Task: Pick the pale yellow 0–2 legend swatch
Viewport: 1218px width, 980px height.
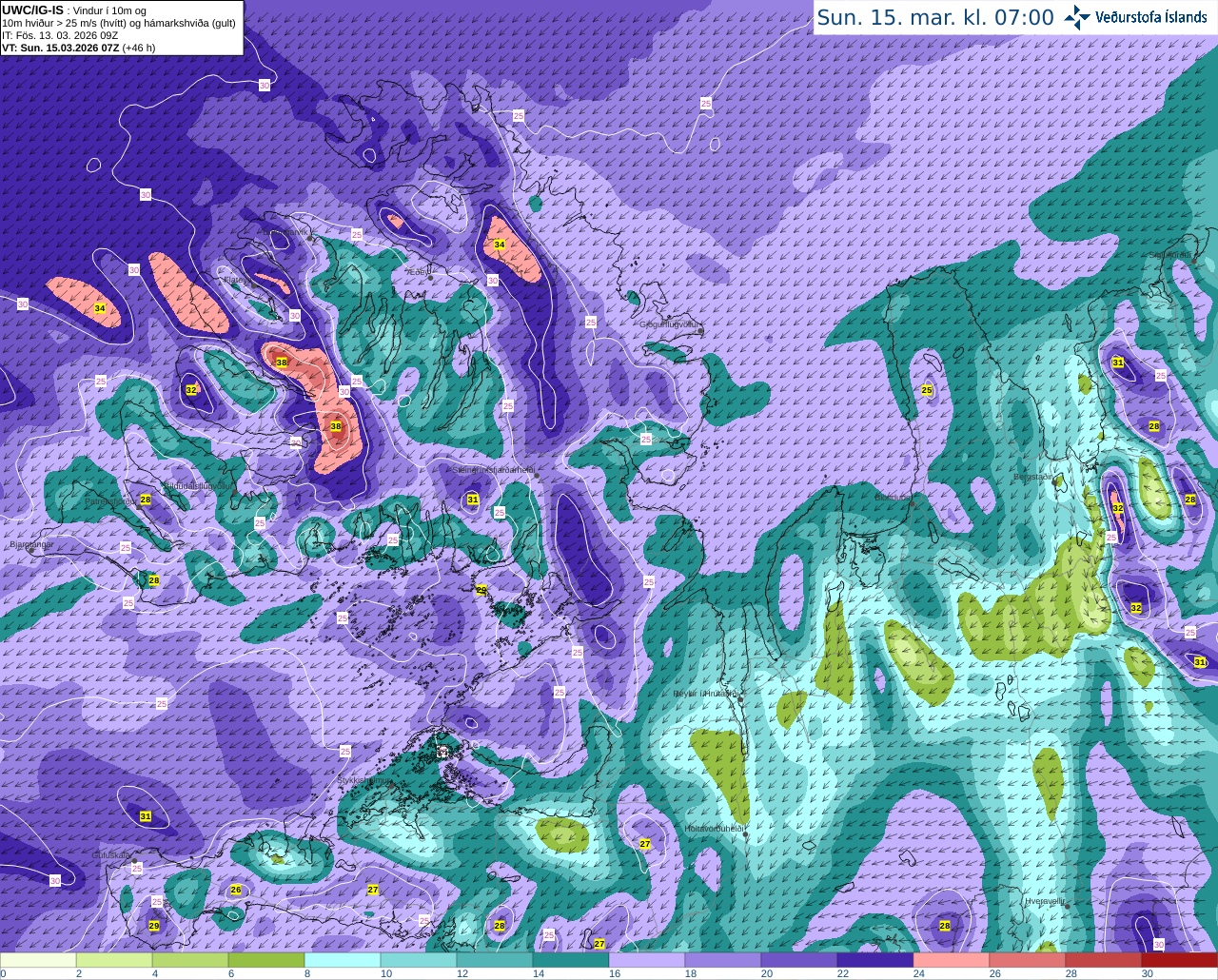Action: 38,960
